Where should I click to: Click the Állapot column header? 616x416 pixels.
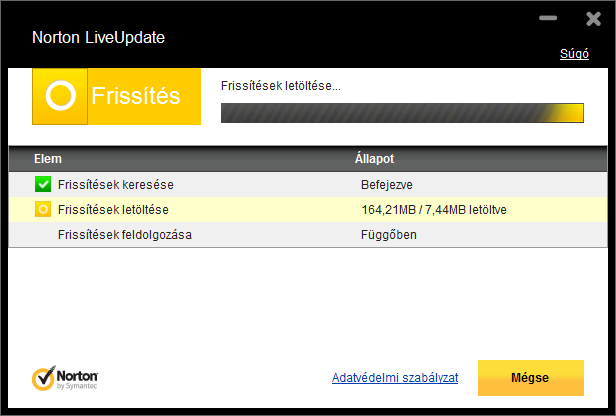pyautogui.click(x=374, y=159)
